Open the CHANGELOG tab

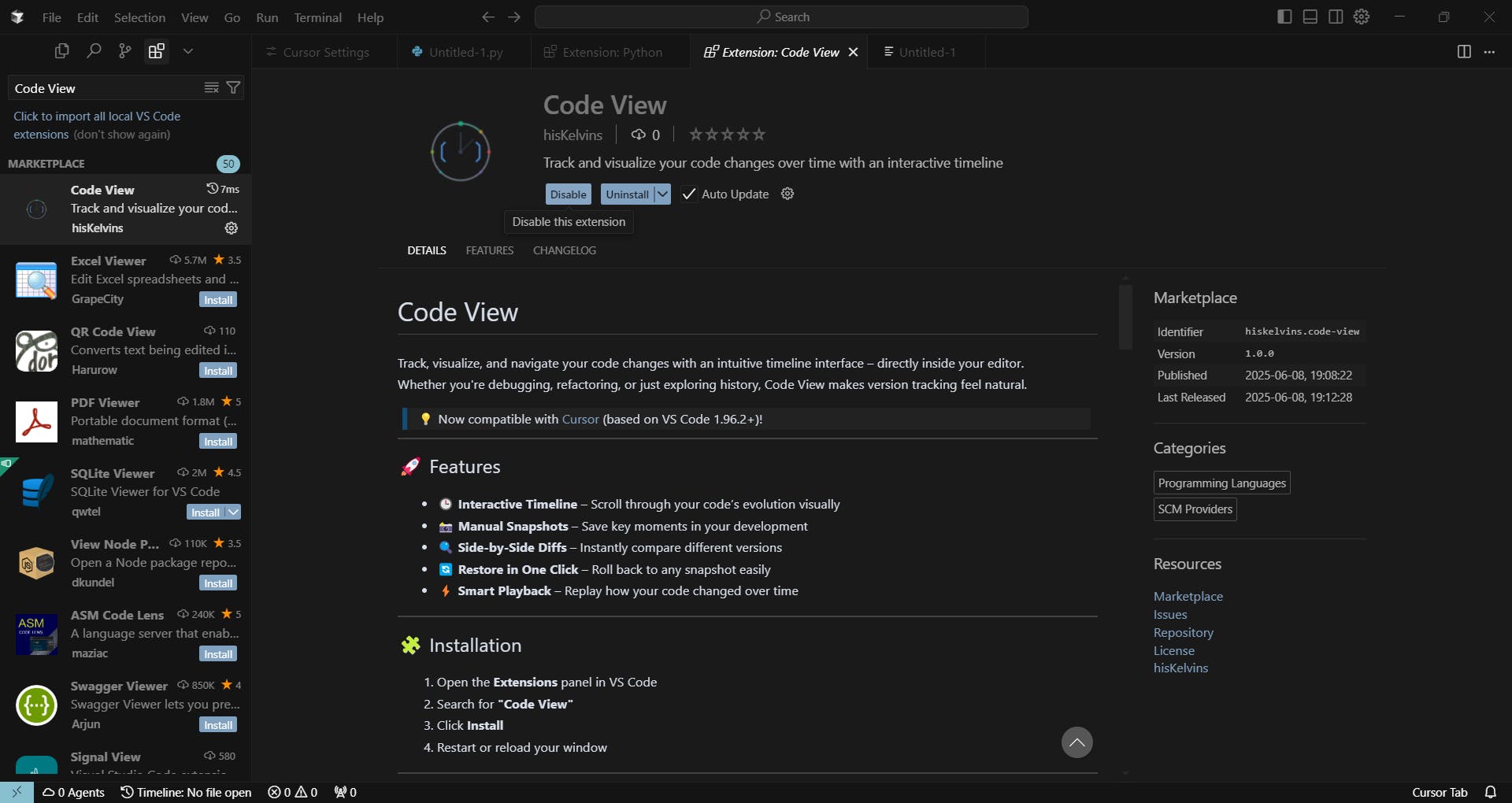[565, 250]
